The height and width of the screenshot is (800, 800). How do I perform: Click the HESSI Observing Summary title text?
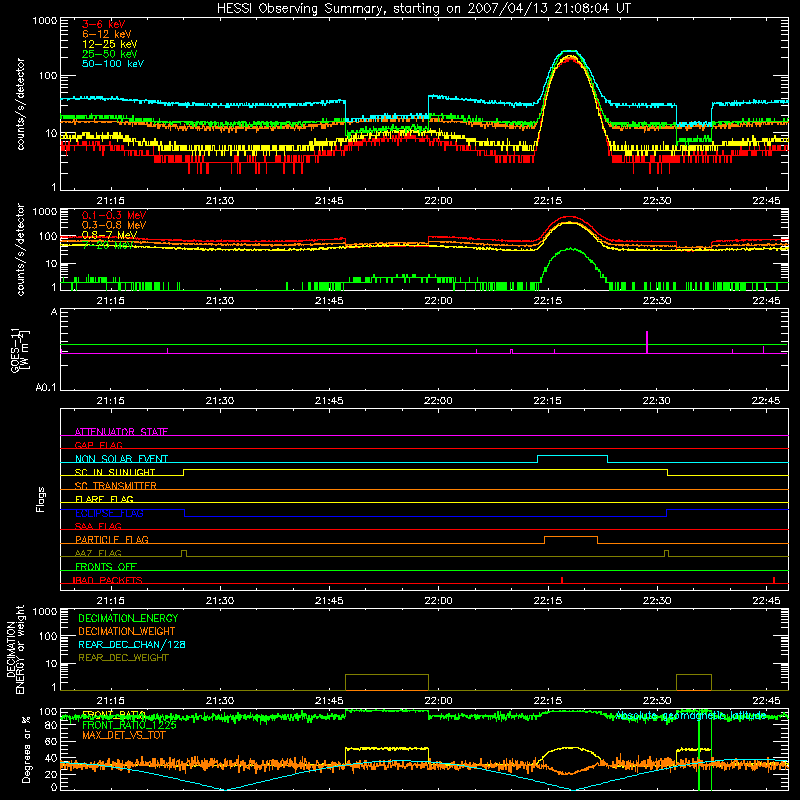(x=423, y=9)
